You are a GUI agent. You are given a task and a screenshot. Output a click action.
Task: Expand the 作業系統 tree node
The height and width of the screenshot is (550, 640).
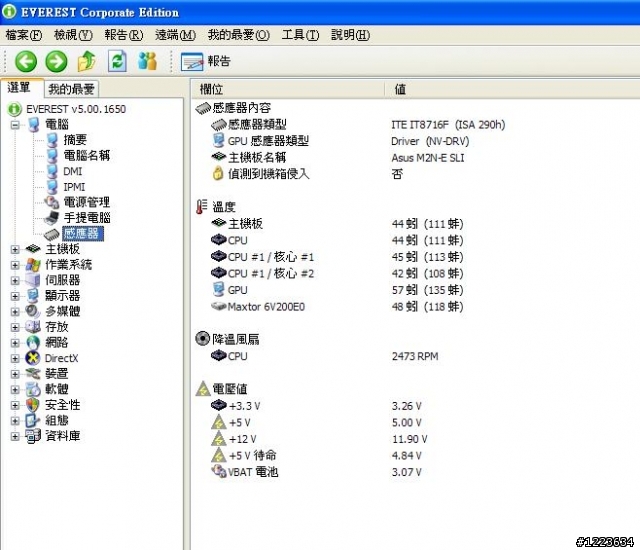point(15,265)
